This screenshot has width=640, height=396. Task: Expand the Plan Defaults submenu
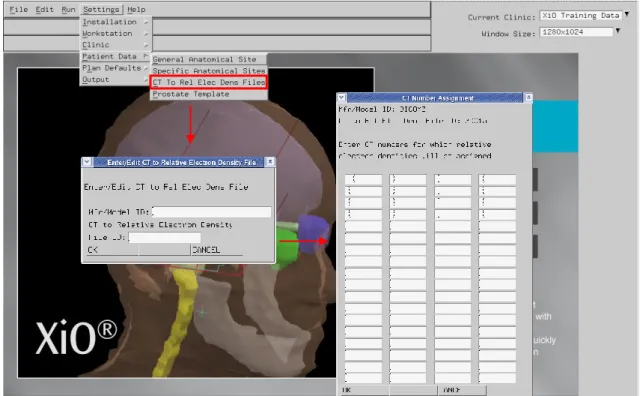[x=116, y=68]
